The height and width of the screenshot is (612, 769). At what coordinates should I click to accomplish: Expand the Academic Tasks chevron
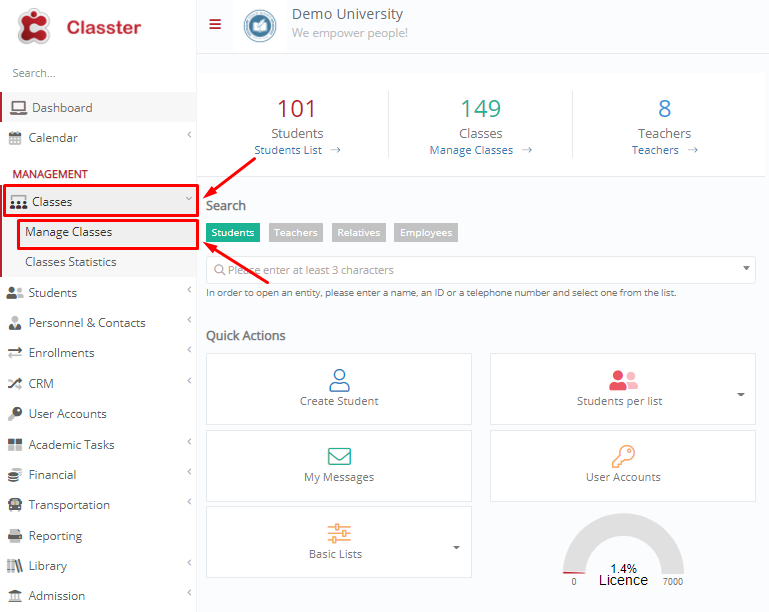coord(189,441)
